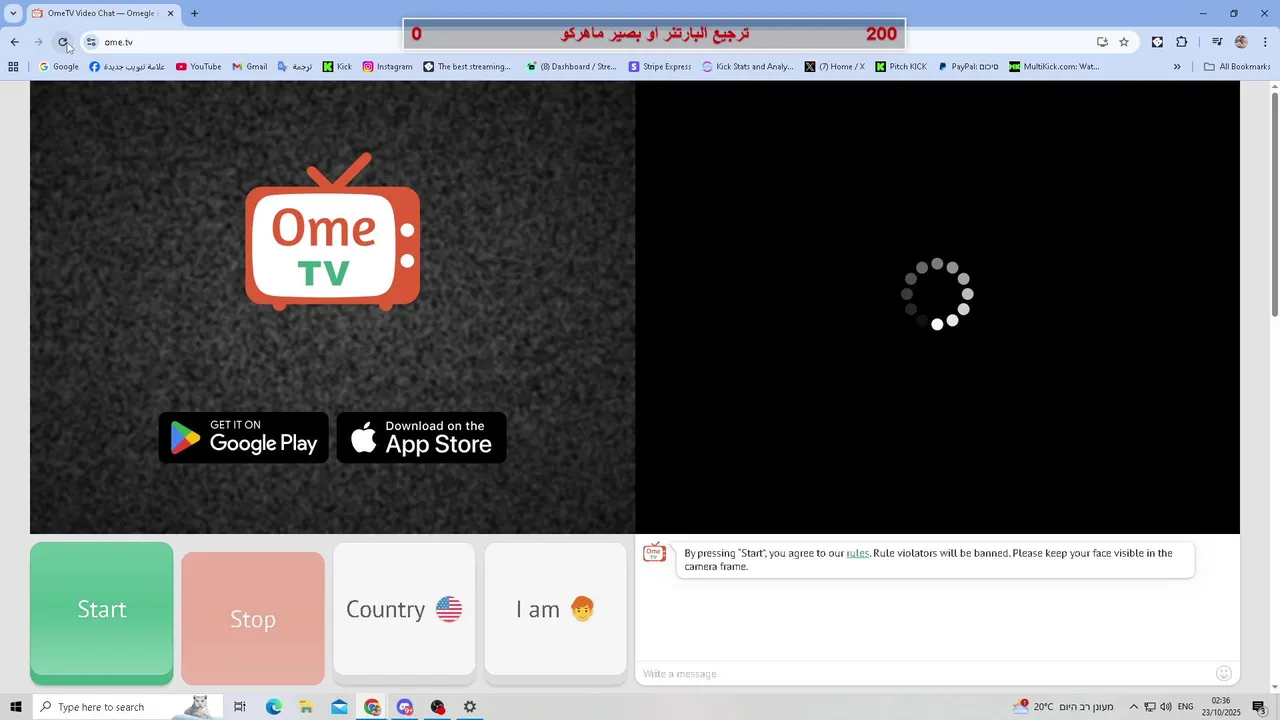View site information for ome.tv
The height and width of the screenshot is (720, 1280).
tap(91, 42)
